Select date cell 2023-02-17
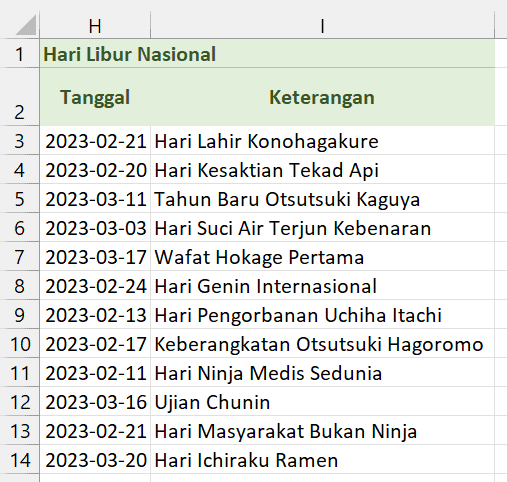The image size is (507, 482). 95,343
